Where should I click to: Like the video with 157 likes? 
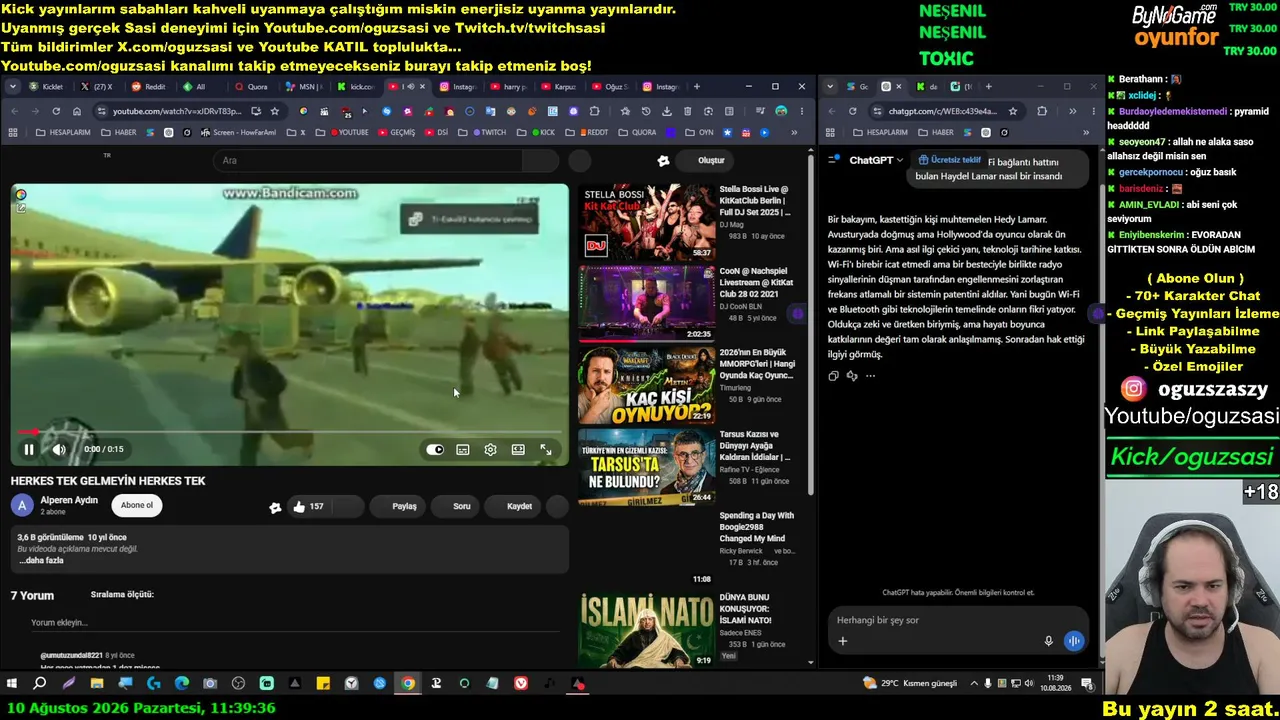[309, 507]
